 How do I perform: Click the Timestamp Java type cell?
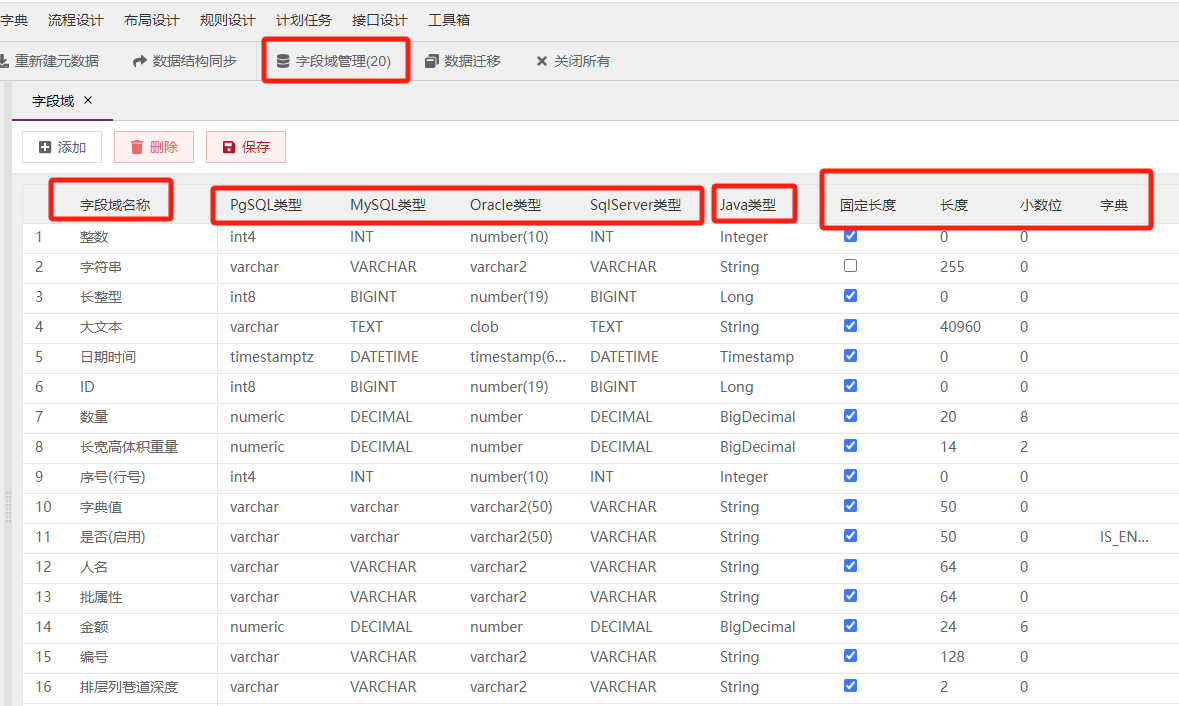tap(756, 357)
